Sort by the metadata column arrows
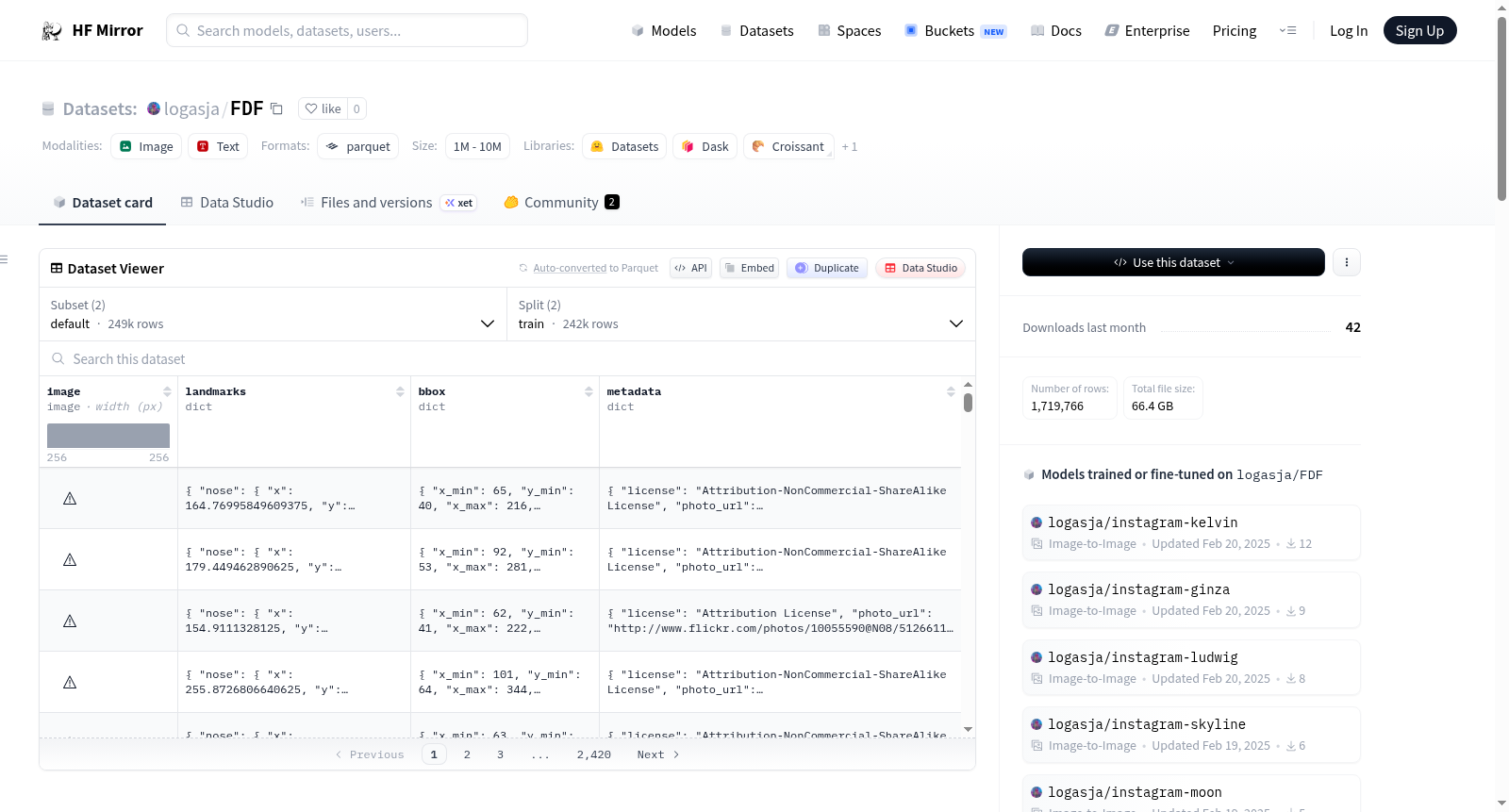The image size is (1509, 812). point(951,391)
